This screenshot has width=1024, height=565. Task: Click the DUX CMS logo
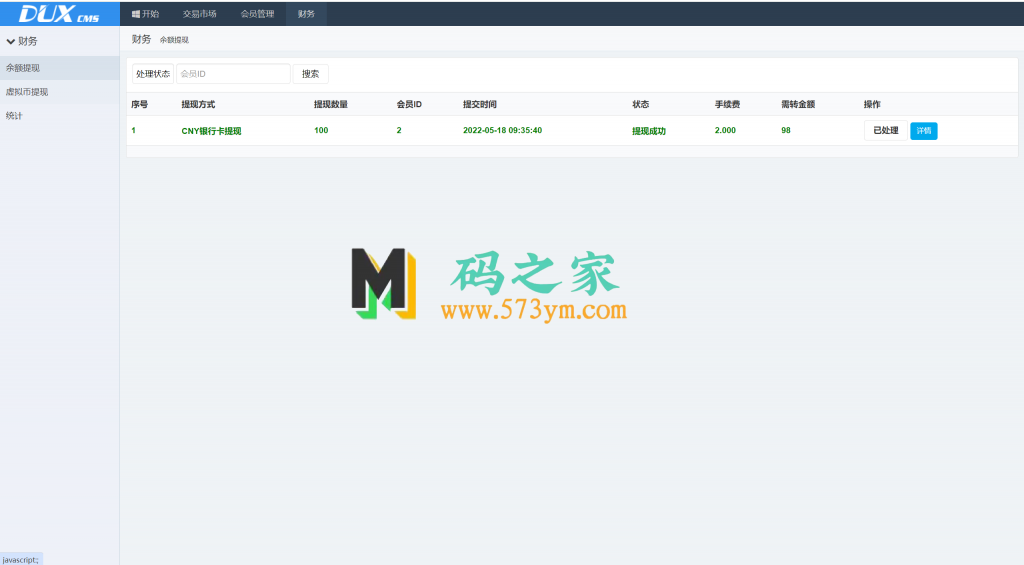pos(59,13)
